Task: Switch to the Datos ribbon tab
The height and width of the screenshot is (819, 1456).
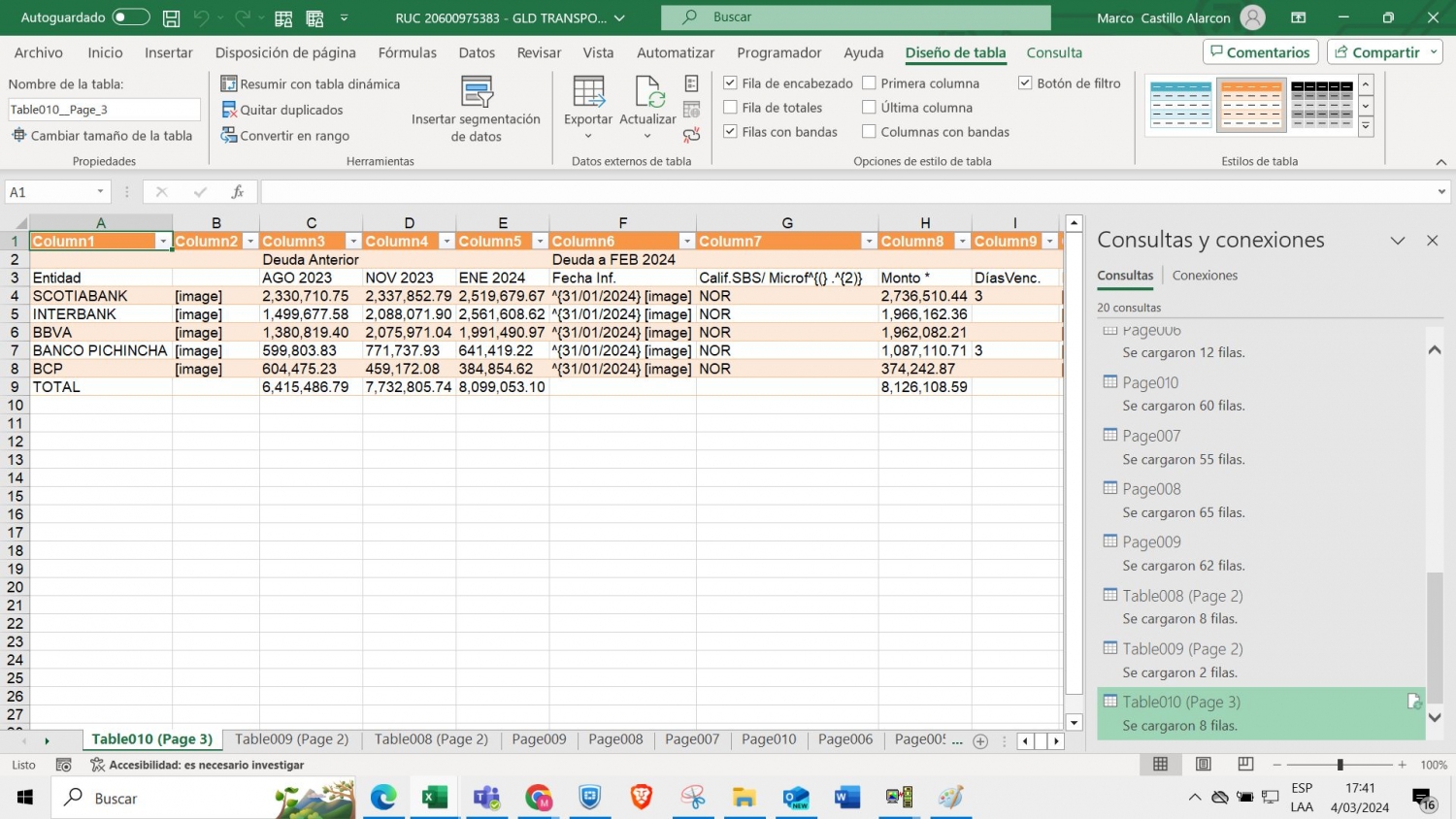Action: [x=477, y=52]
